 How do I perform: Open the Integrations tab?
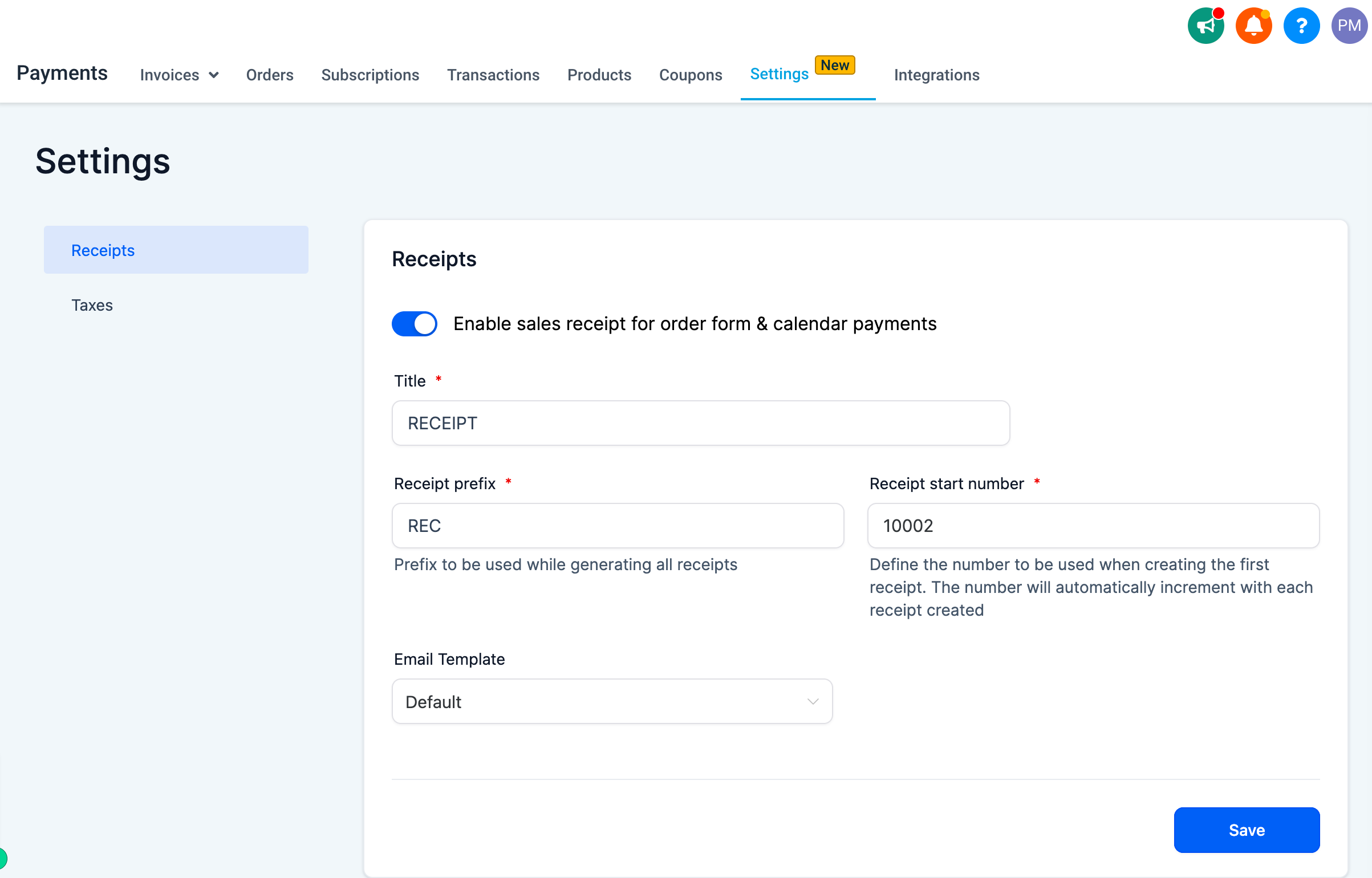pyautogui.click(x=937, y=75)
